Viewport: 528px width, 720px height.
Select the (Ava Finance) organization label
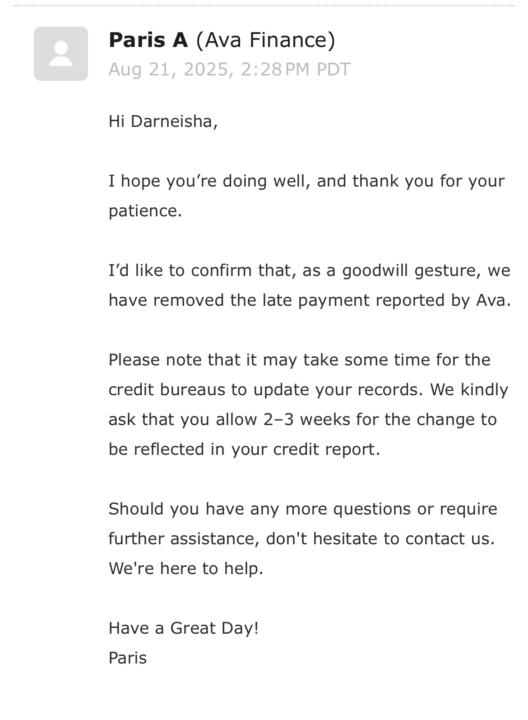click(265, 40)
